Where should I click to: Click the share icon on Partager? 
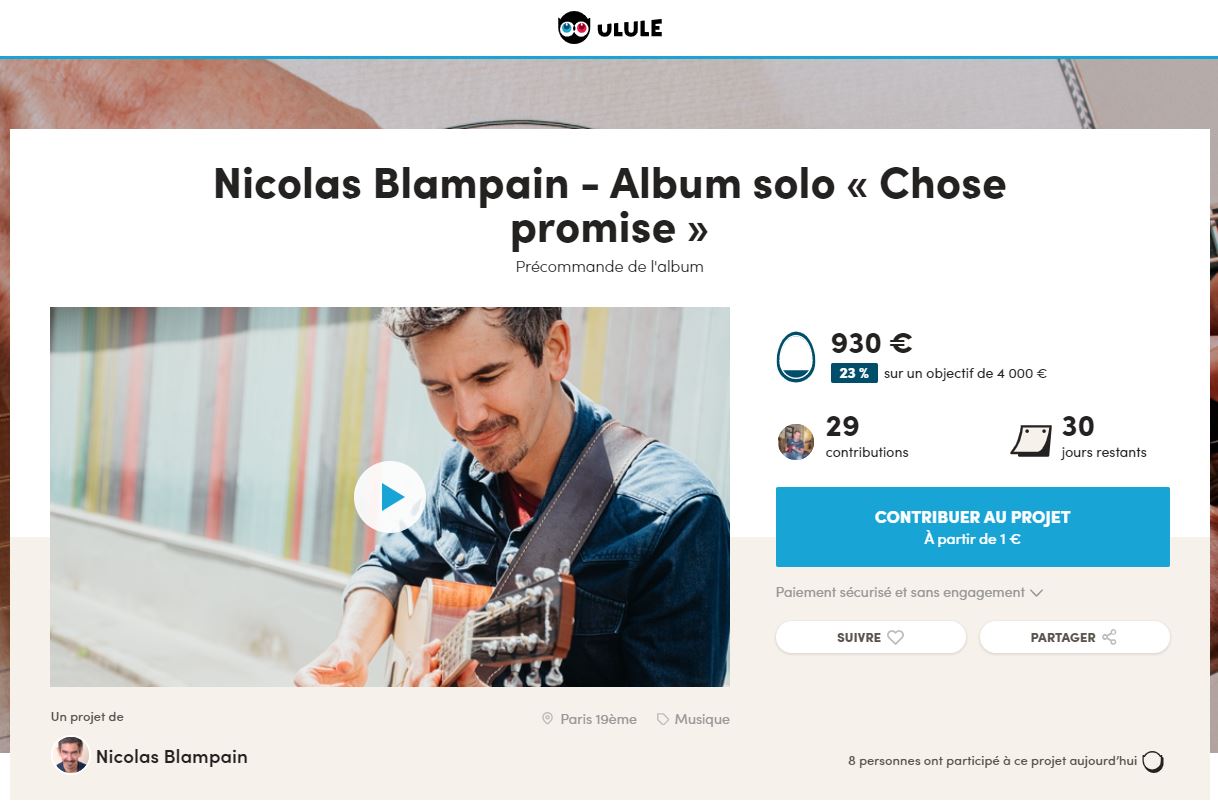(x=1109, y=637)
